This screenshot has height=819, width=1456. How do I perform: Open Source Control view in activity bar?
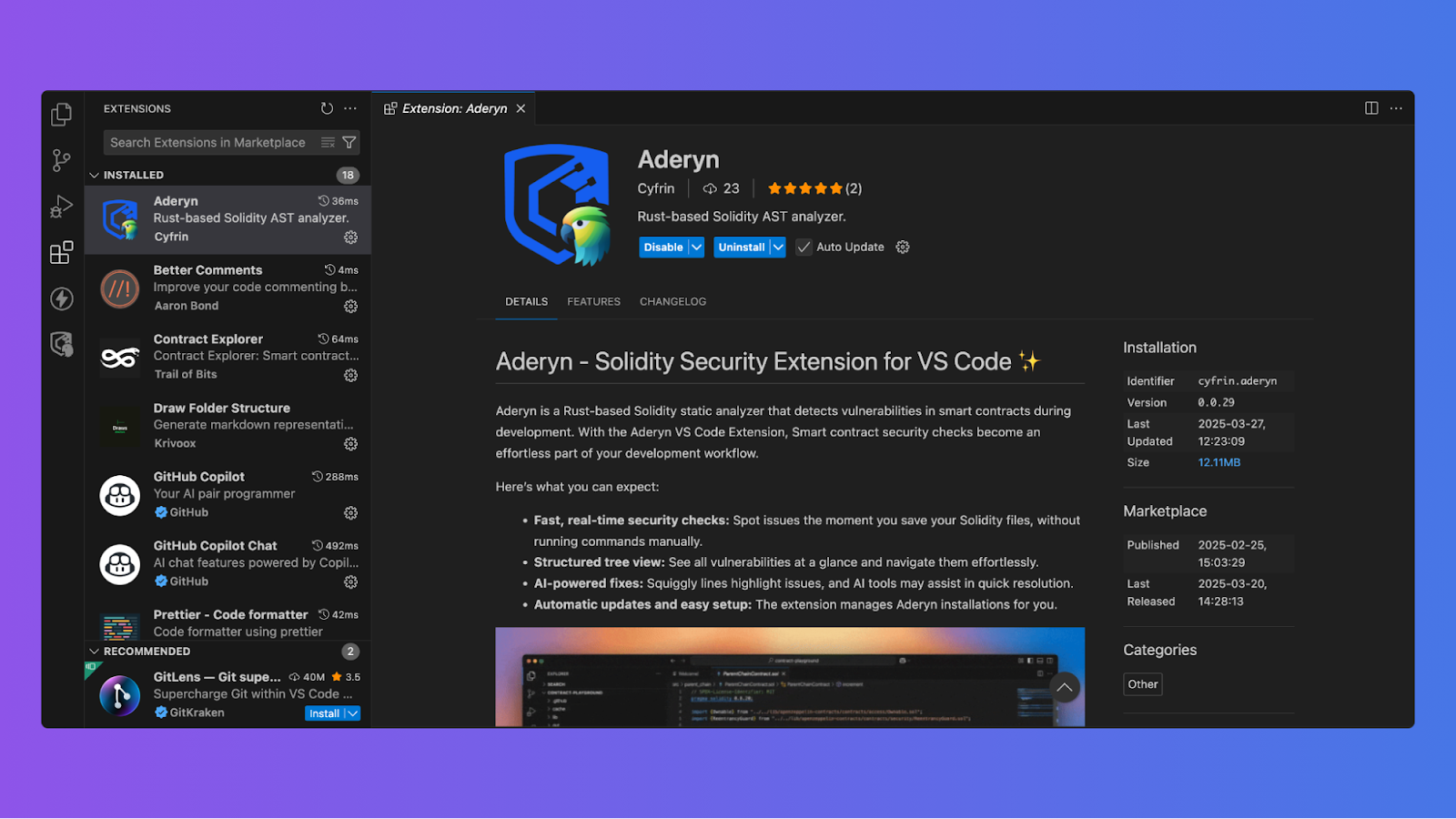click(x=61, y=161)
